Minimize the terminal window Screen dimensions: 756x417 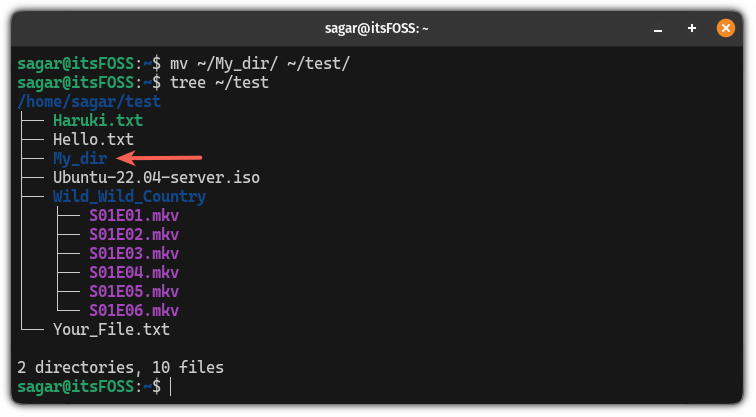tap(659, 29)
